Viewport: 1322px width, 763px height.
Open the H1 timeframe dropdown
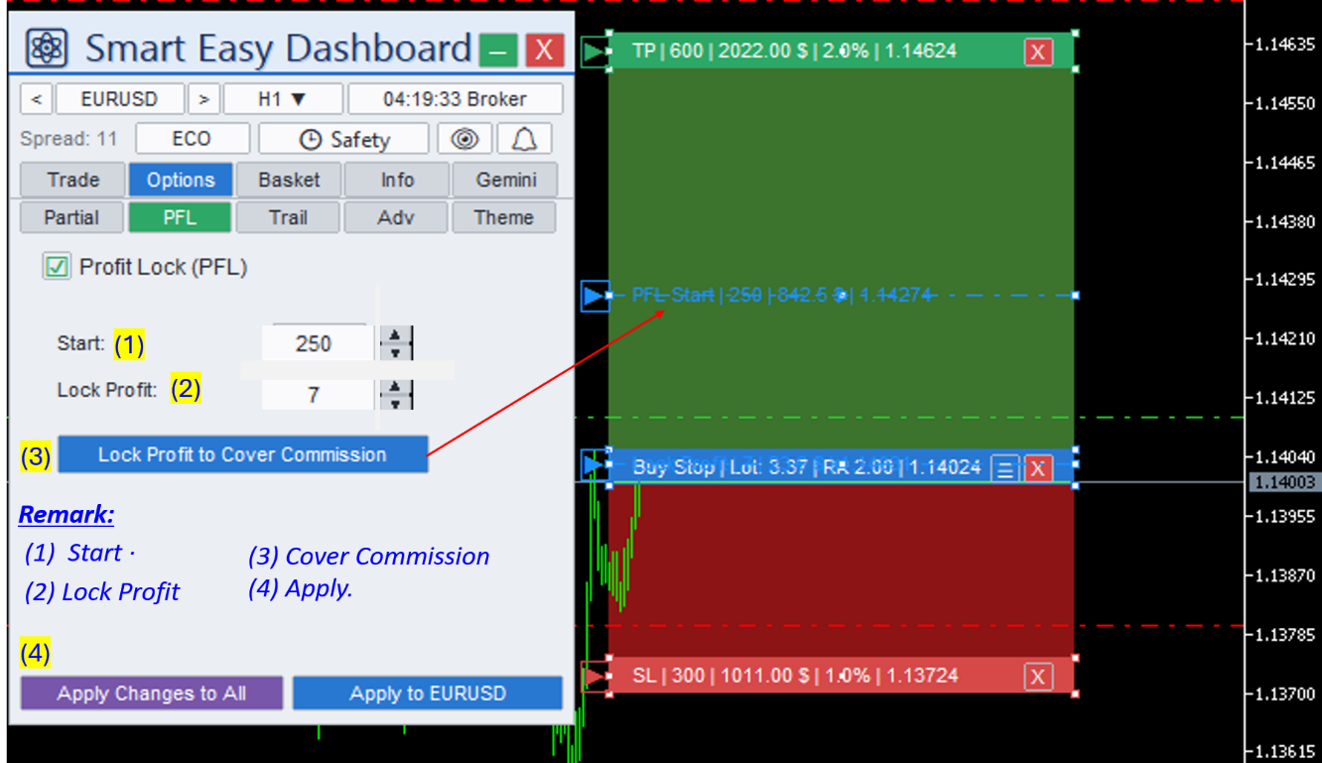[283, 99]
